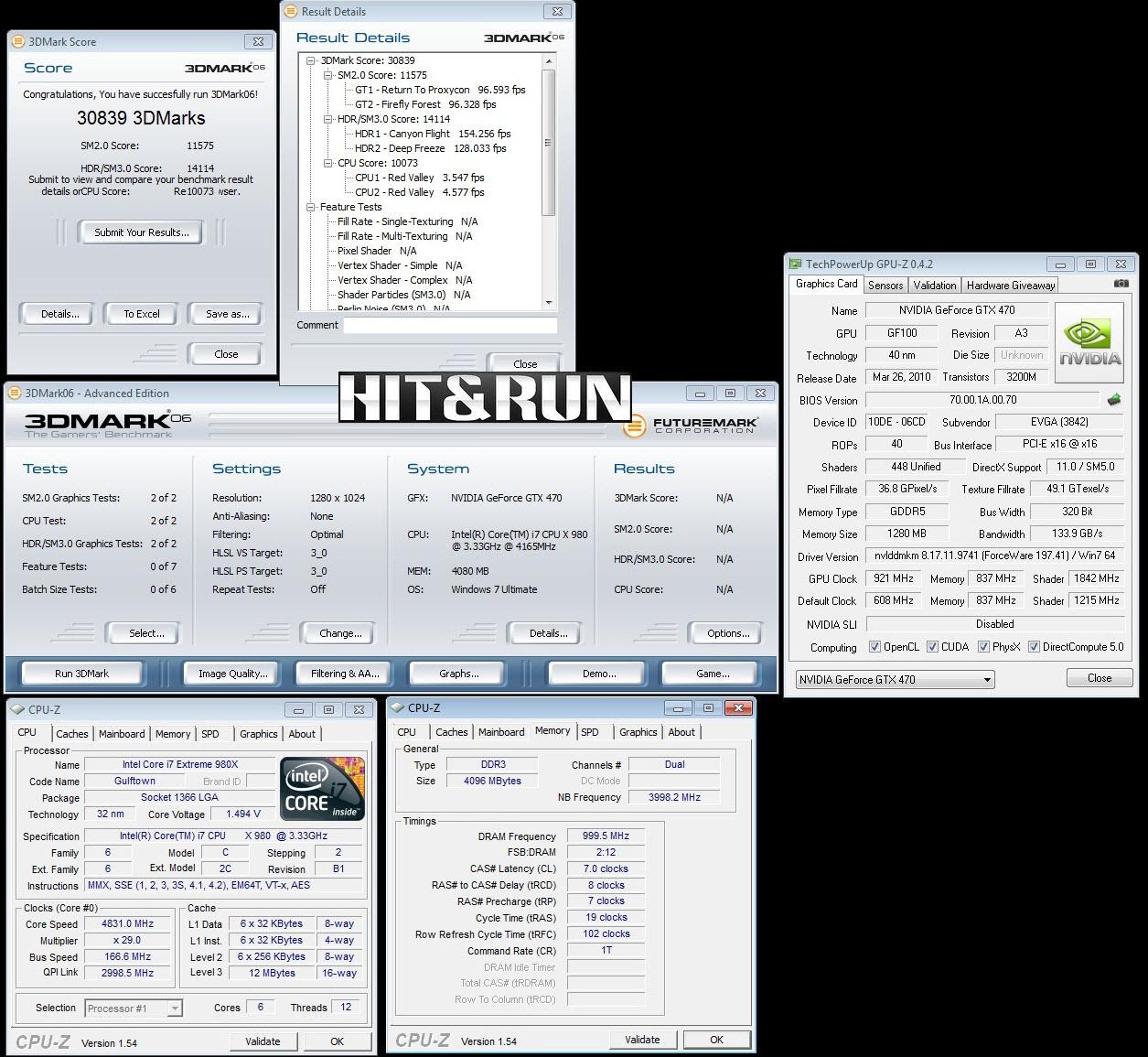Open the Hardware Giveaway tab
1148x1057 pixels.
[x=1011, y=286]
